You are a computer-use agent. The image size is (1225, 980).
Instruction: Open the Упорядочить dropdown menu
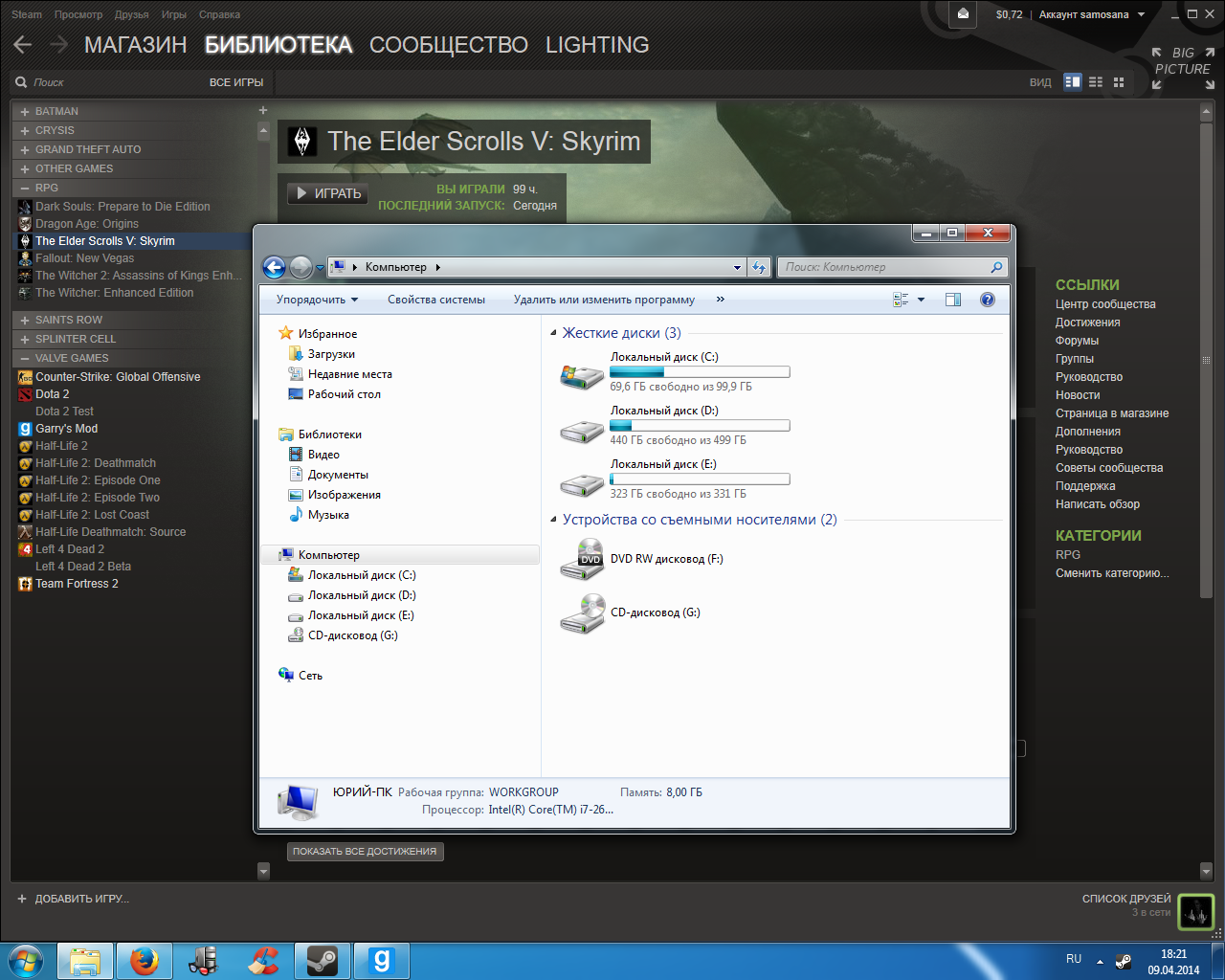(317, 300)
